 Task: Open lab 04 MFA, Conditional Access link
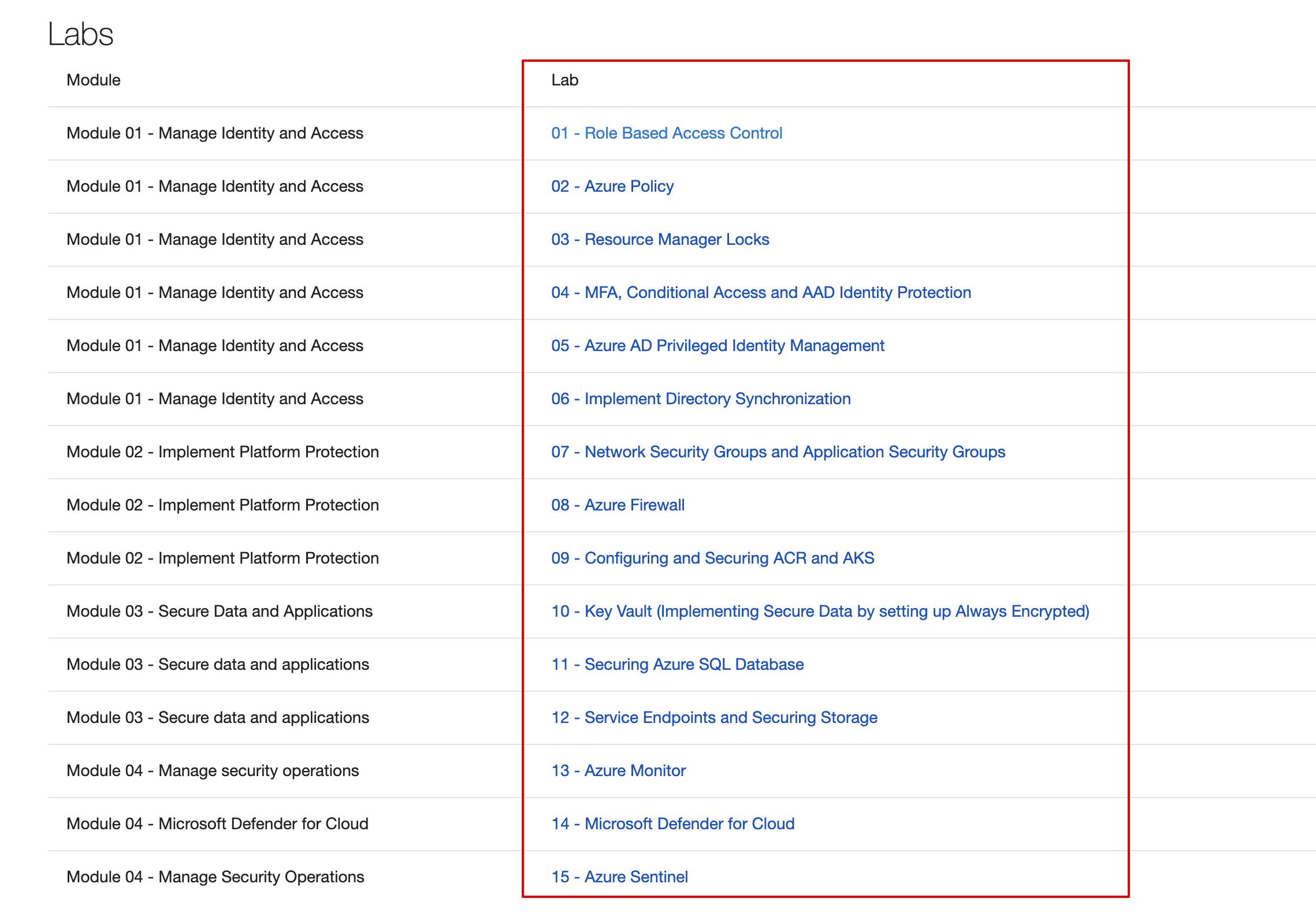[761, 292]
